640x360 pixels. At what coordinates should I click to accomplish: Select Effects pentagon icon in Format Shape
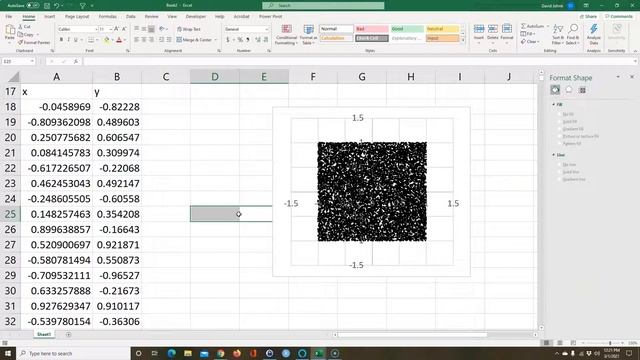point(569,90)
